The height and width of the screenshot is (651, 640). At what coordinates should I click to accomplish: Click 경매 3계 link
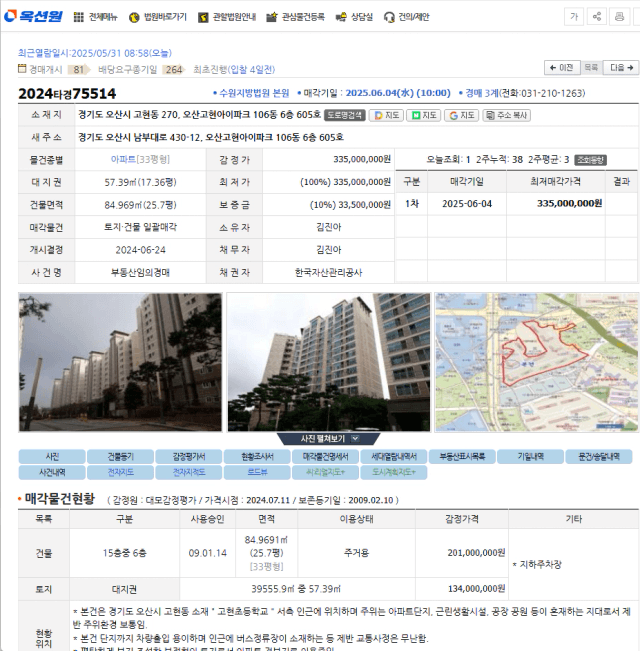481,93
